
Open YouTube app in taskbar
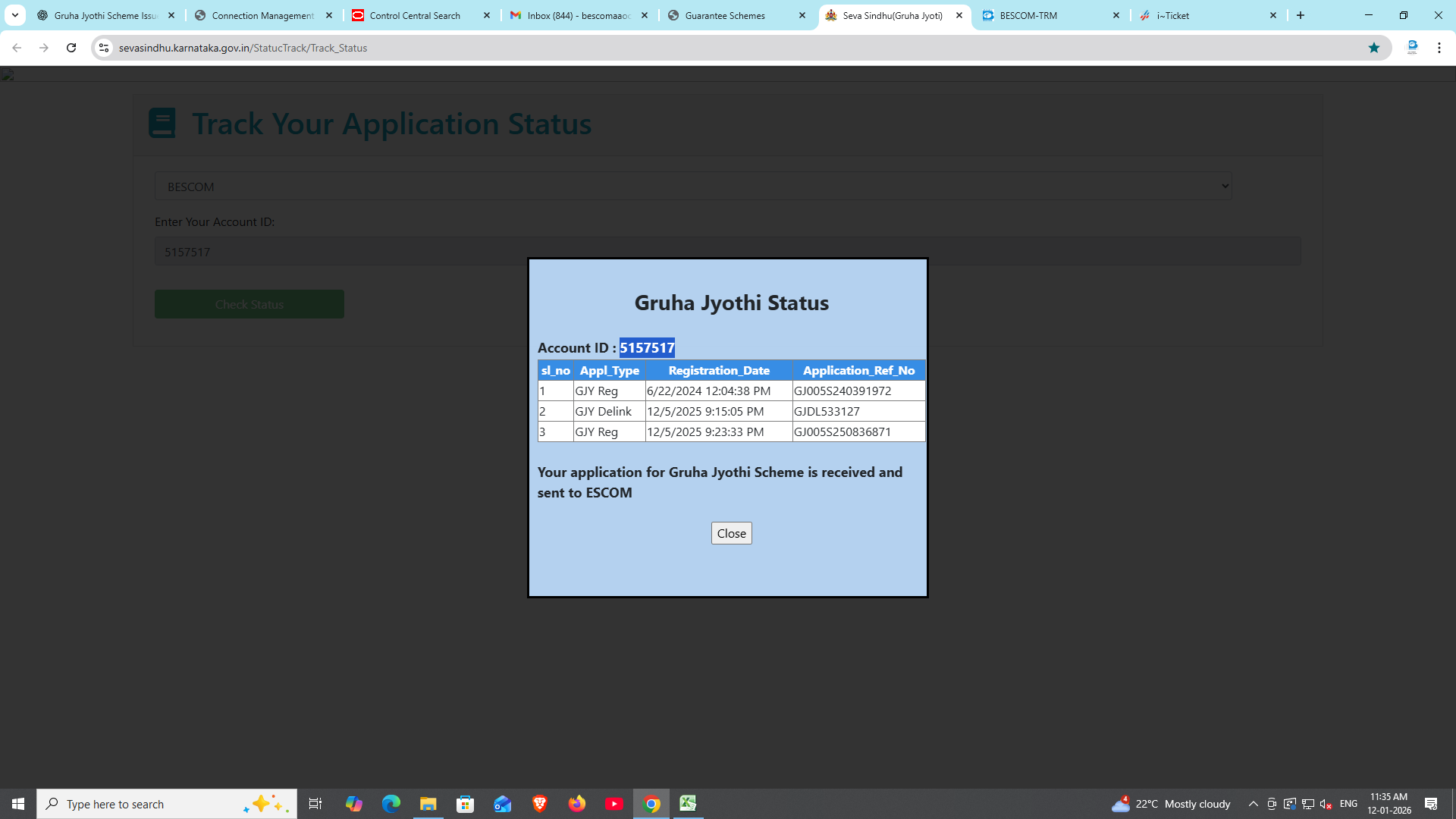click(x=614, y=803)
